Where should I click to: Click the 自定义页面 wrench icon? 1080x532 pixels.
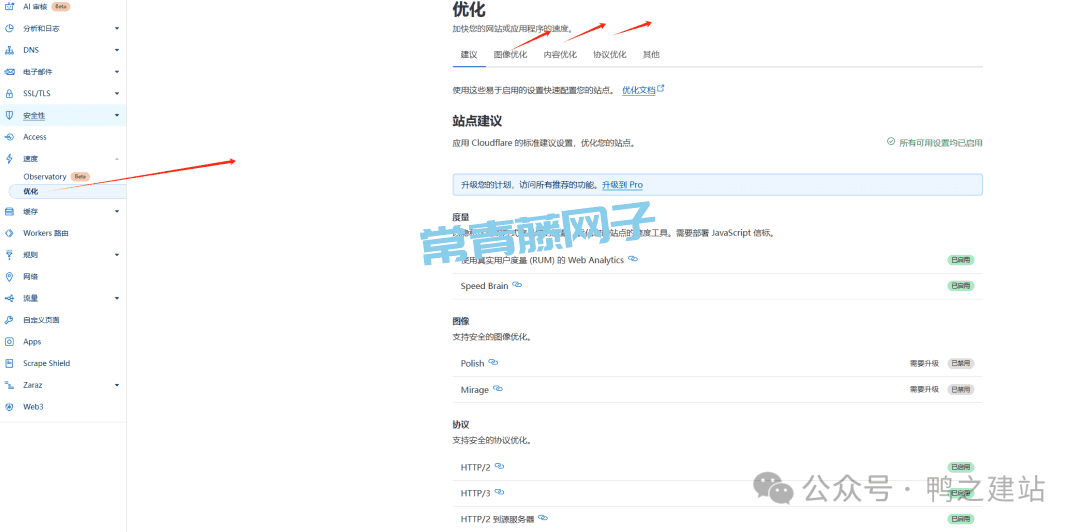tap(9, 320)
